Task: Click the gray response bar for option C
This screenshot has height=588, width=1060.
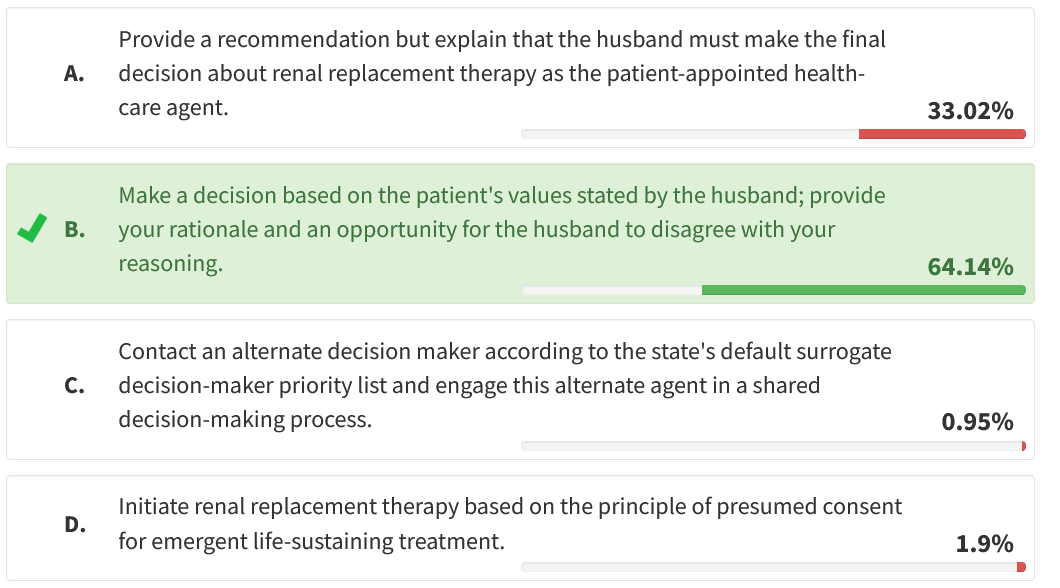Action: 771,446
